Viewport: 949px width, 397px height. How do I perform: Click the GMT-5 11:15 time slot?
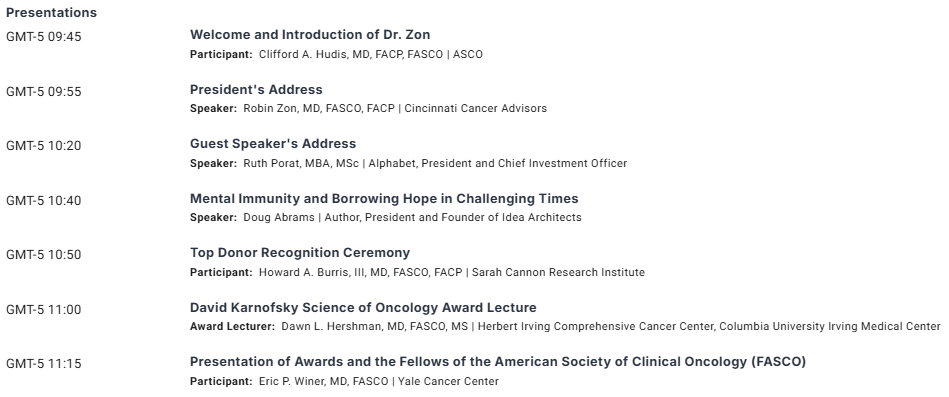coord(44,364)
